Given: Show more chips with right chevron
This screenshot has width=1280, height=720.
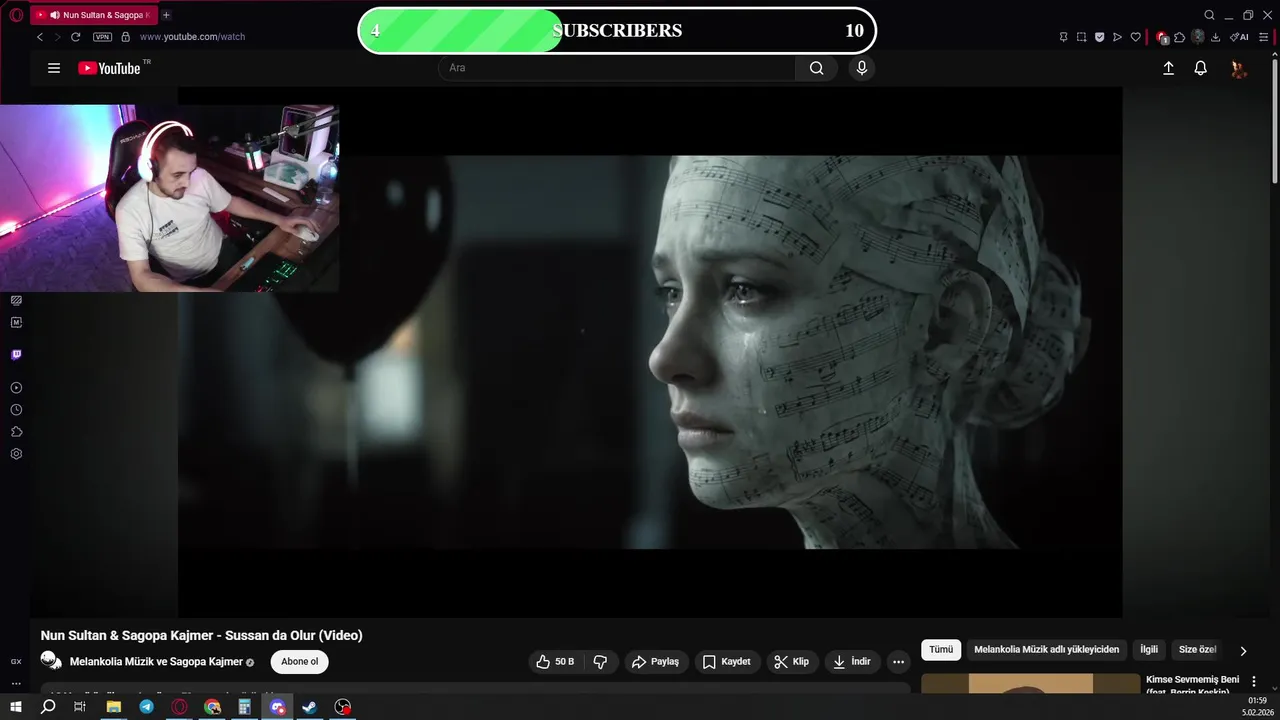Looking at the screenshot, I should coord(1243,651).
